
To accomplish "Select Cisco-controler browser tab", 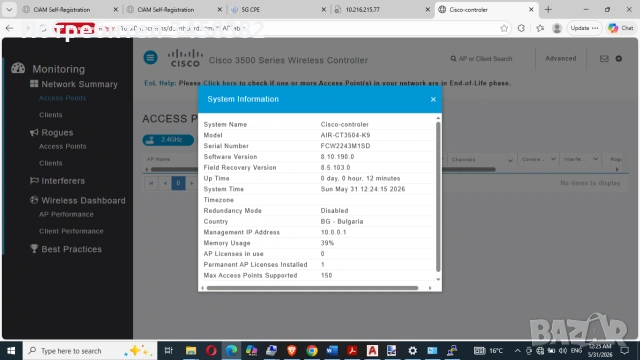I will tap(486, 9).
